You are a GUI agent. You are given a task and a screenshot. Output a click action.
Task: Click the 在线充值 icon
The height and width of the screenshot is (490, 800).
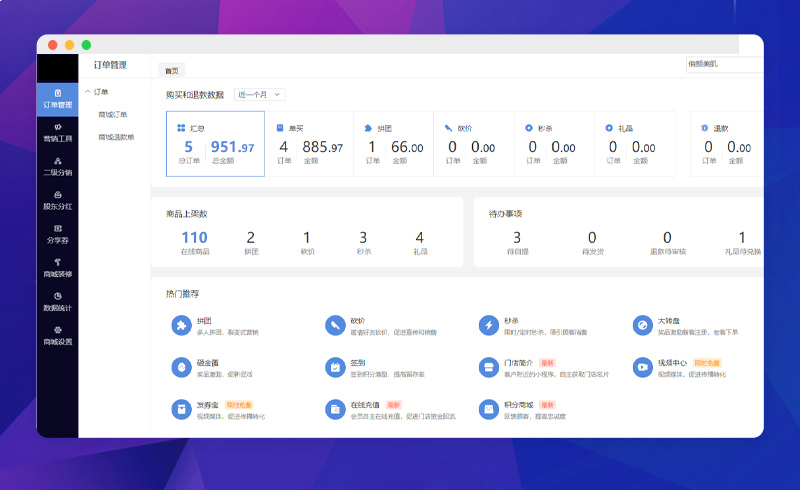coord(335,409)
